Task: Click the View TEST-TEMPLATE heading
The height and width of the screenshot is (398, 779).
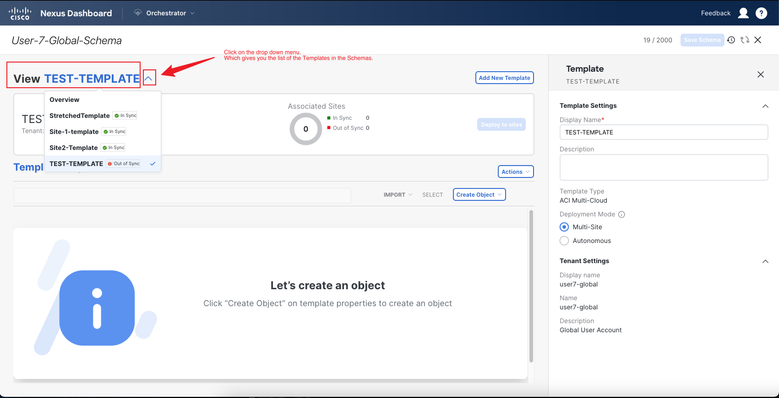Action: click(77, 79)
